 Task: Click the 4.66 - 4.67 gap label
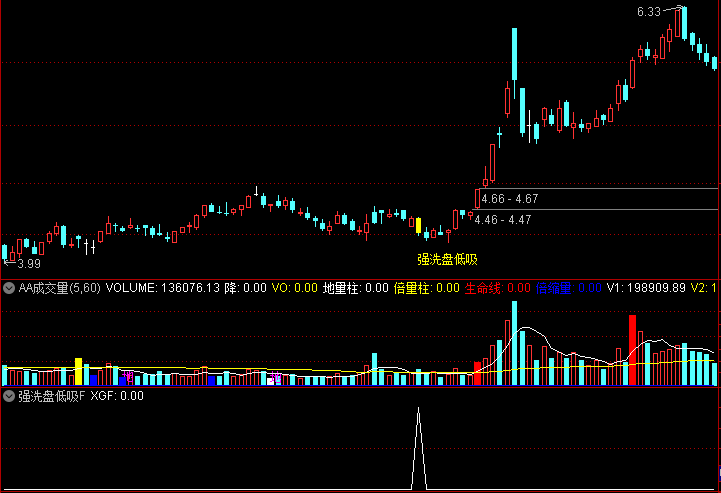509,199
